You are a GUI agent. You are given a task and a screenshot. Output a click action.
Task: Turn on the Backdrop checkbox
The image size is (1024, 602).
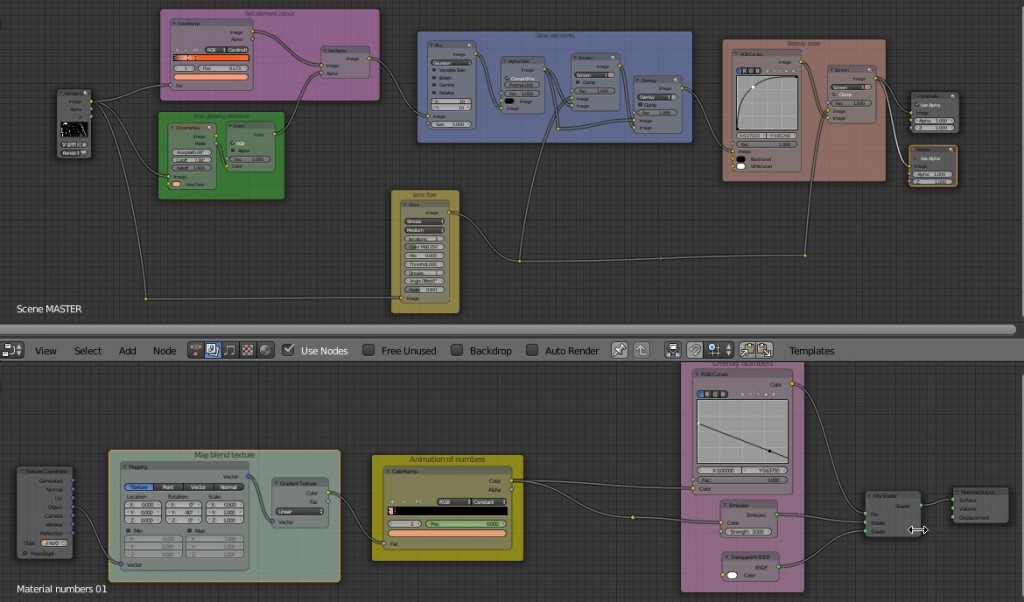tap(457, 350)
